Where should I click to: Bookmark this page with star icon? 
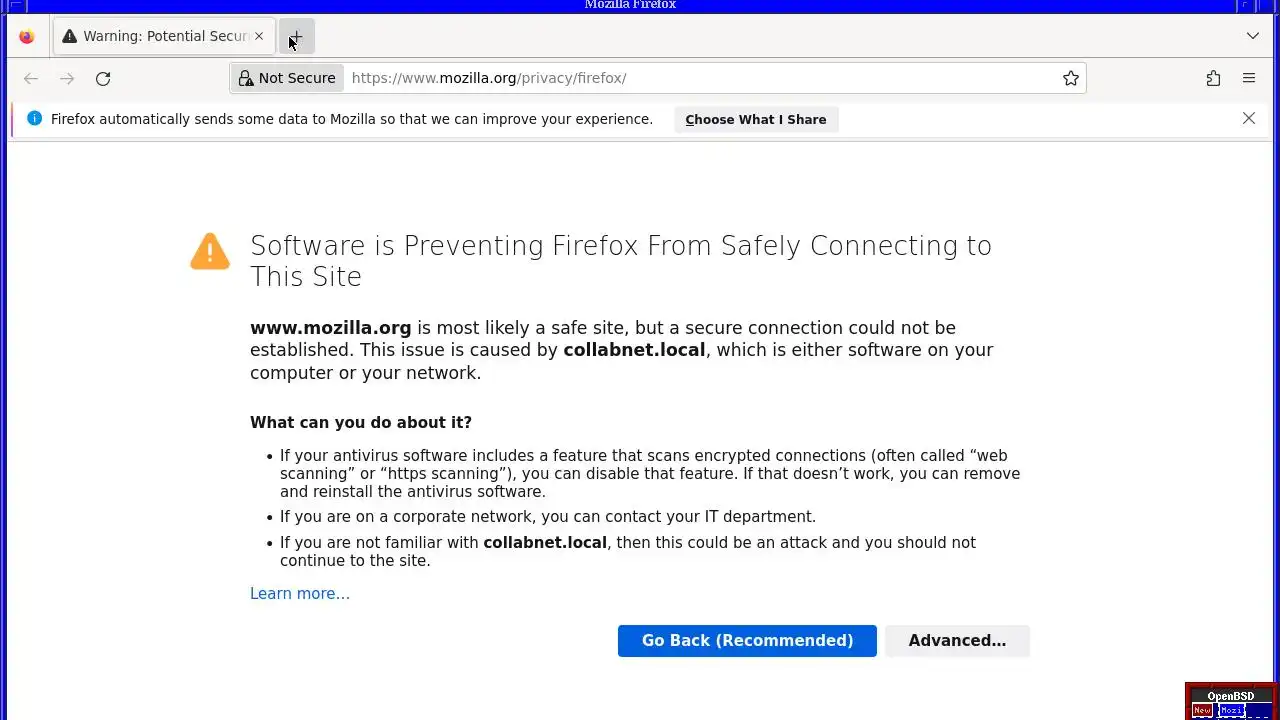(1070, 78)
